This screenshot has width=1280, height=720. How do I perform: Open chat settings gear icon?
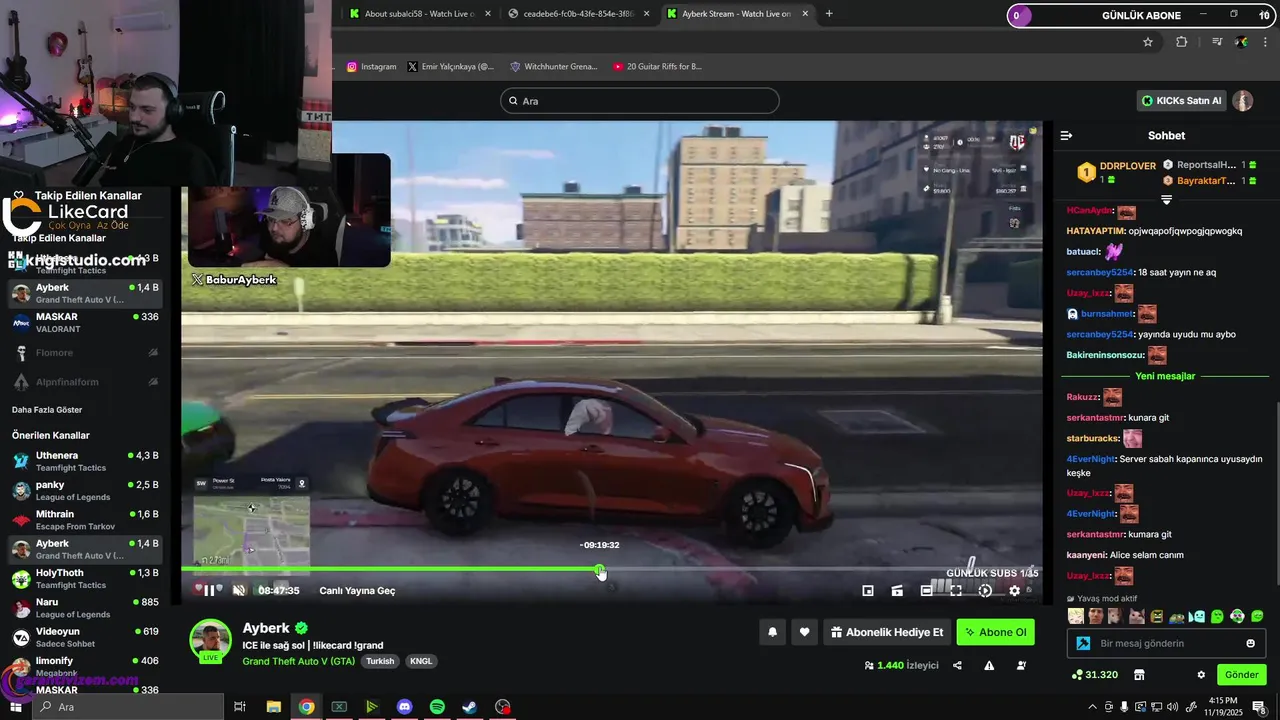tap(1201, 675)
